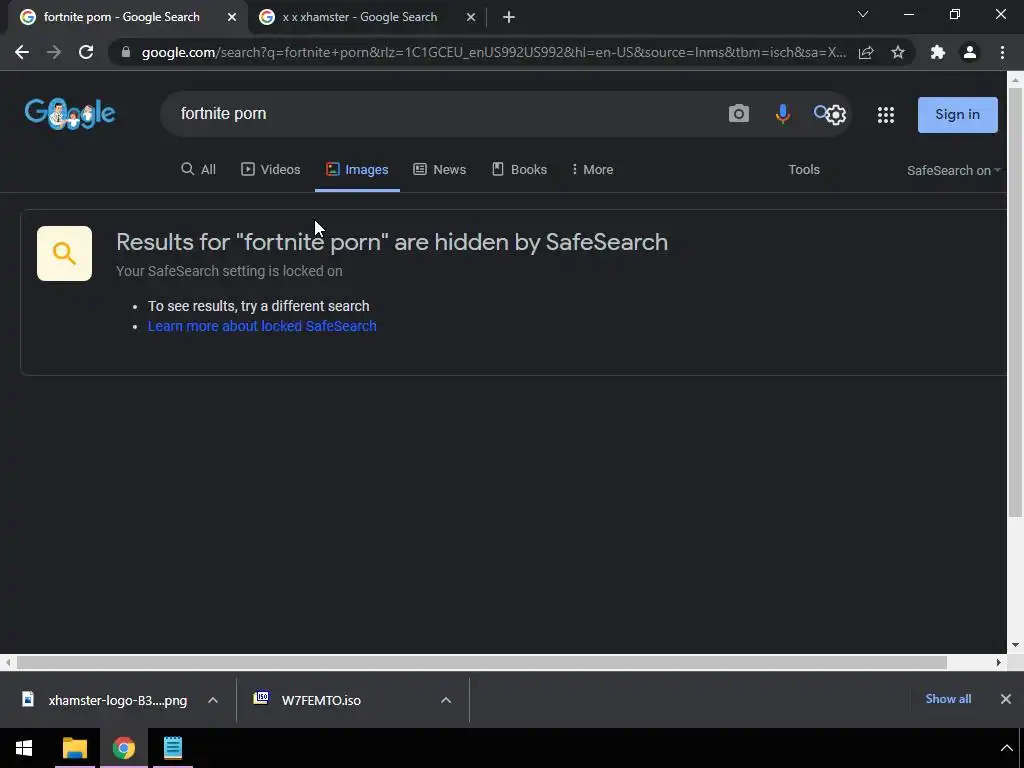This screenshot has width=1024, height=768.
Task: Open the Google apps grid
Action: (x=886, y=115)
